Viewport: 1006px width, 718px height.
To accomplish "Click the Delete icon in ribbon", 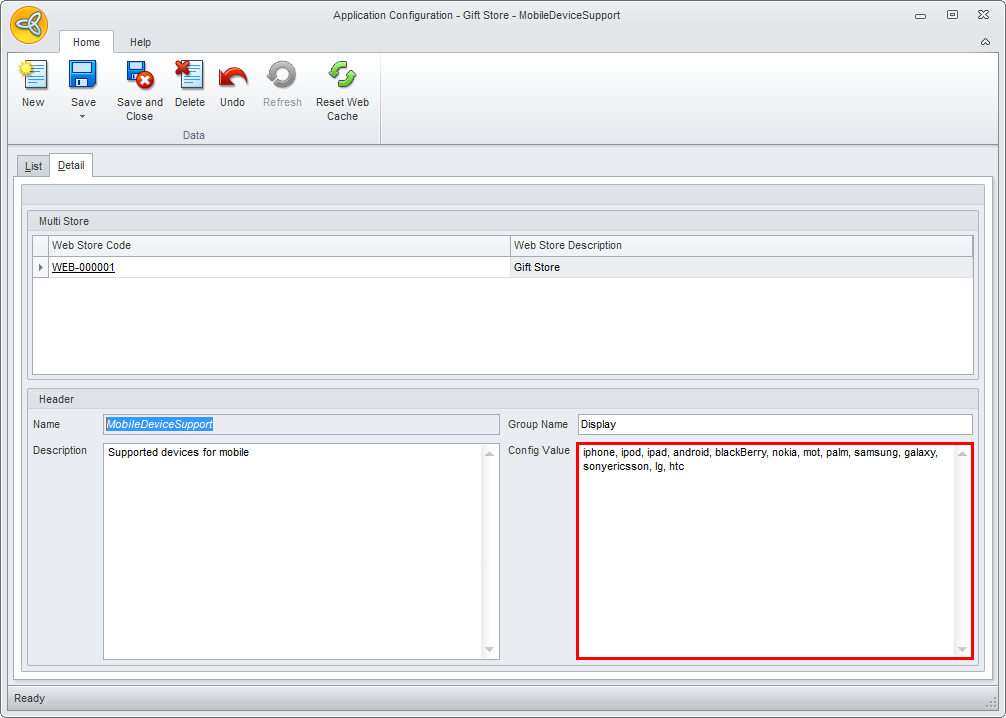I will coord(189,76).
